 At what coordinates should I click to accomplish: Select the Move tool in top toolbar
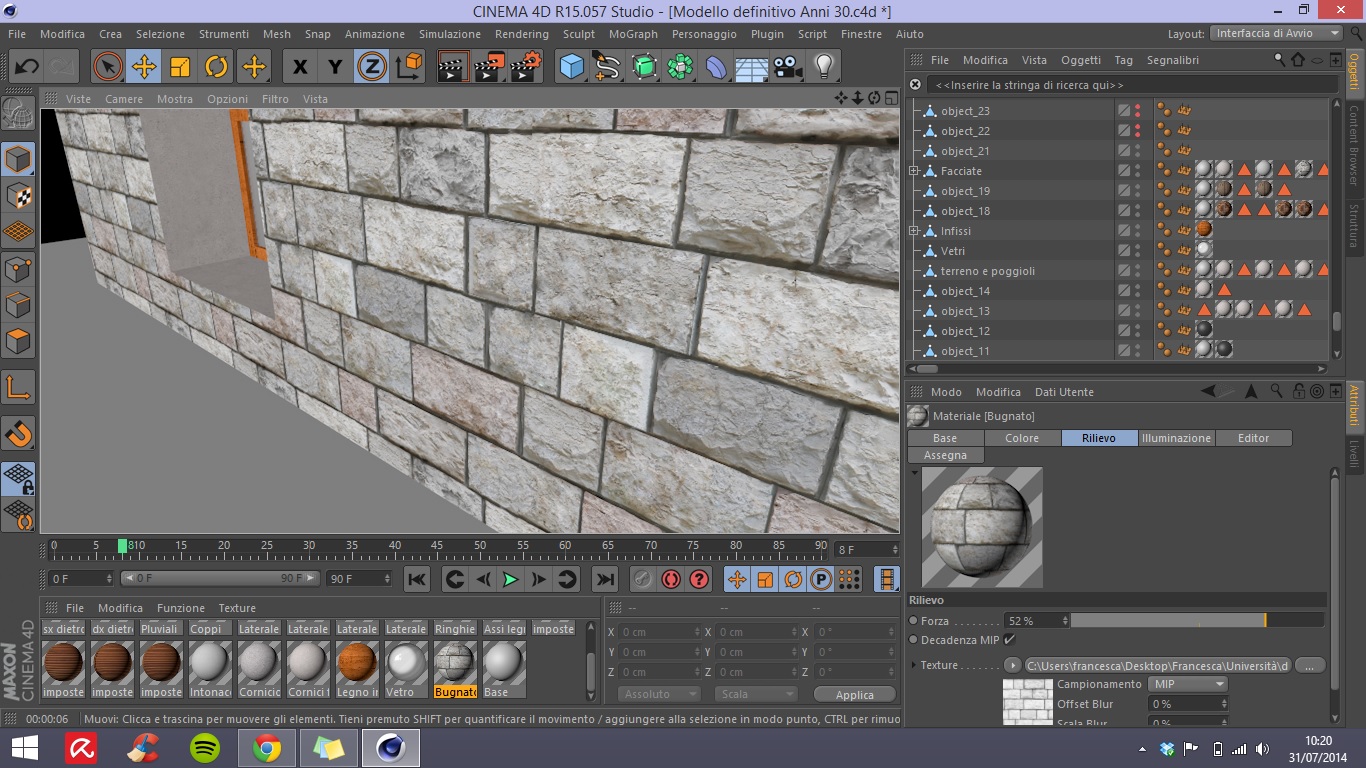pos(144,67)
